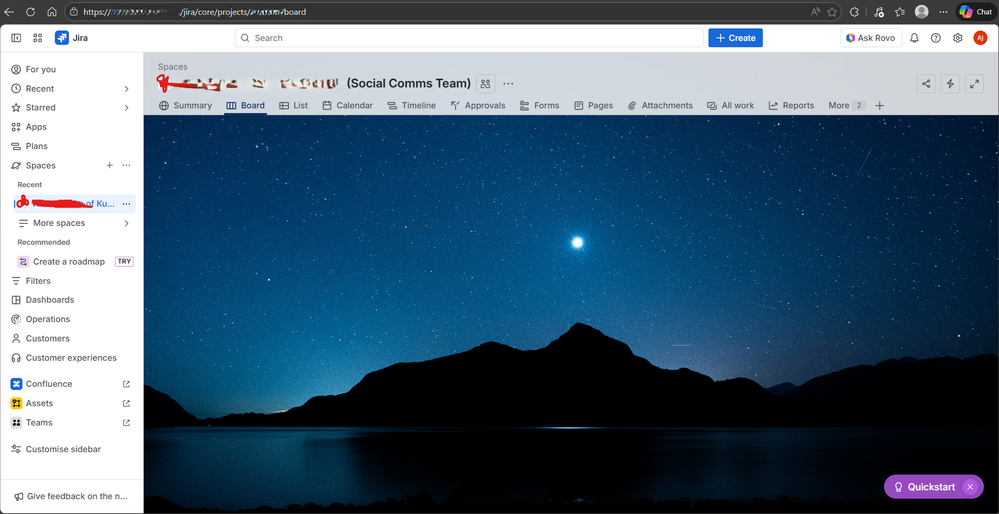This screenshot has height=514, width=999.
Task: Click Create a roadmap
Action: [68, 261]
